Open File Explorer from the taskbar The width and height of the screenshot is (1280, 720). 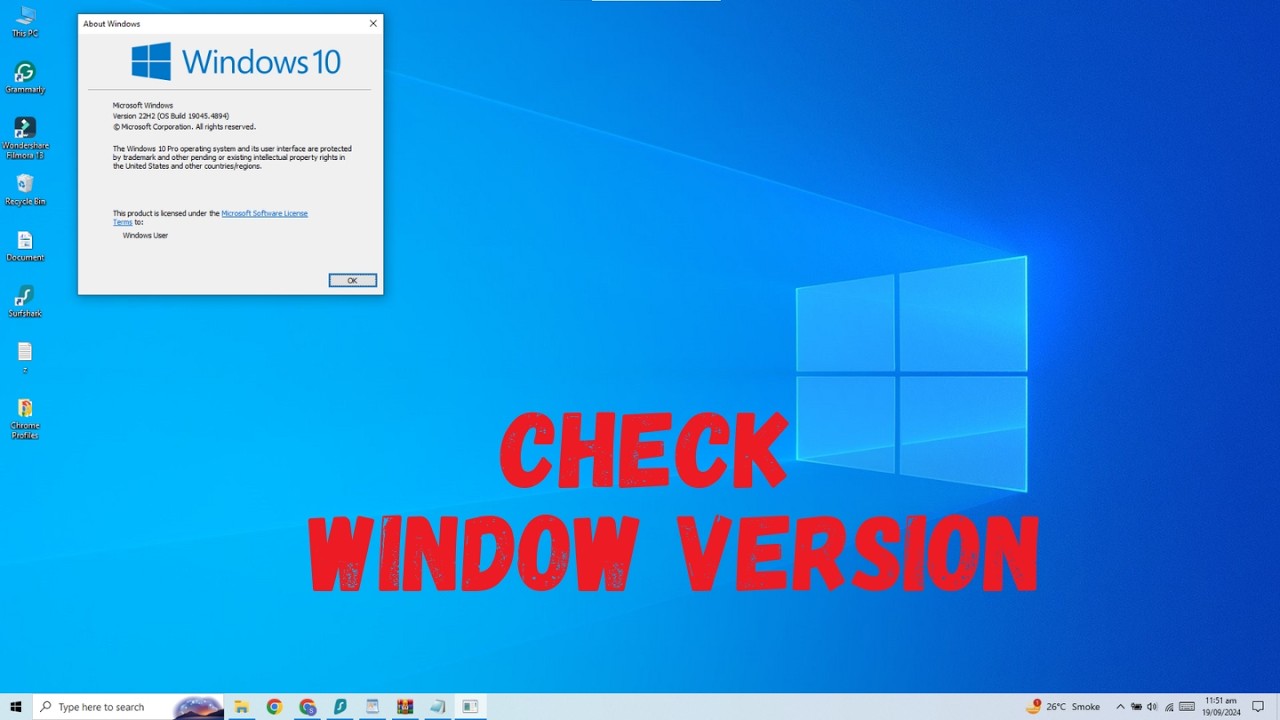click(x=241, y=707)
